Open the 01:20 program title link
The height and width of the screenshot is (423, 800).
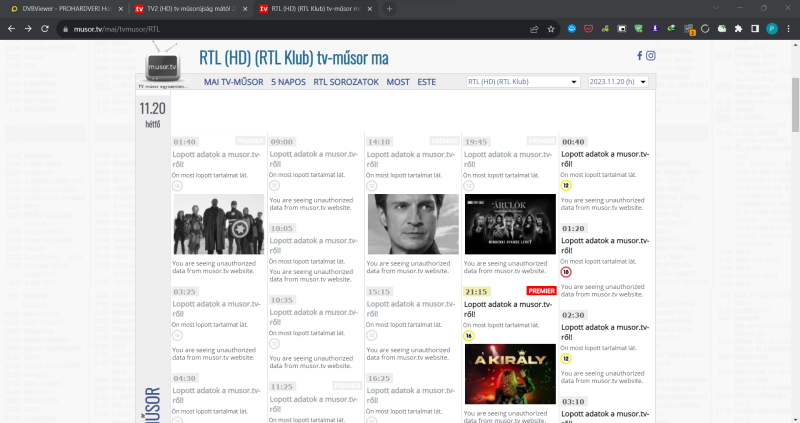click(x=605, y=245)
